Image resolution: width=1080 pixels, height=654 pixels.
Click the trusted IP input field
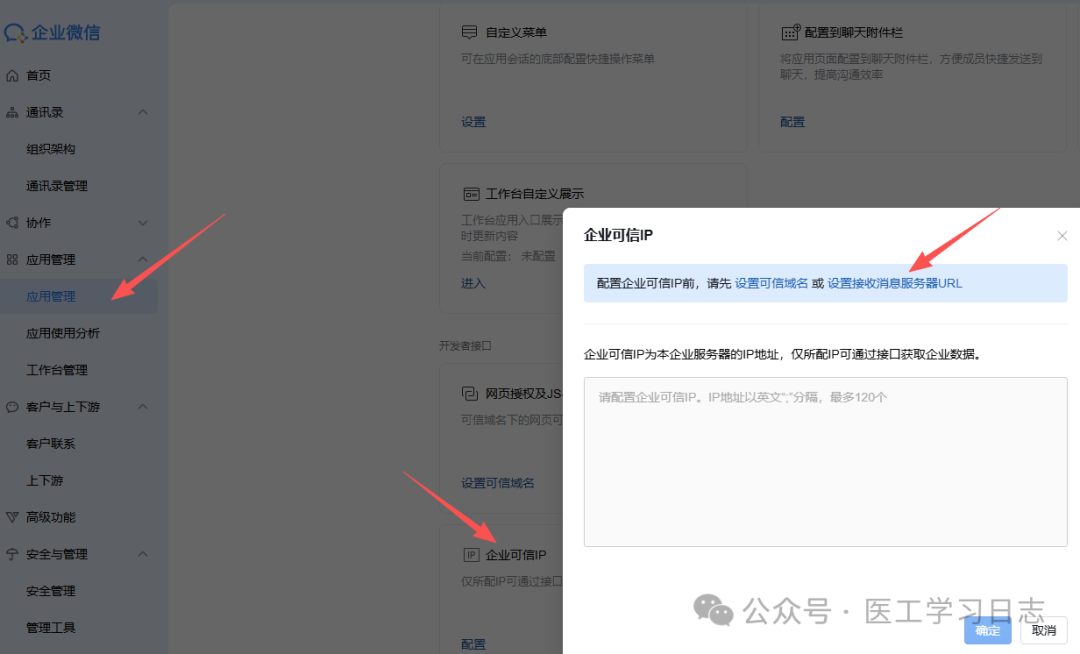tap(824, 460)
